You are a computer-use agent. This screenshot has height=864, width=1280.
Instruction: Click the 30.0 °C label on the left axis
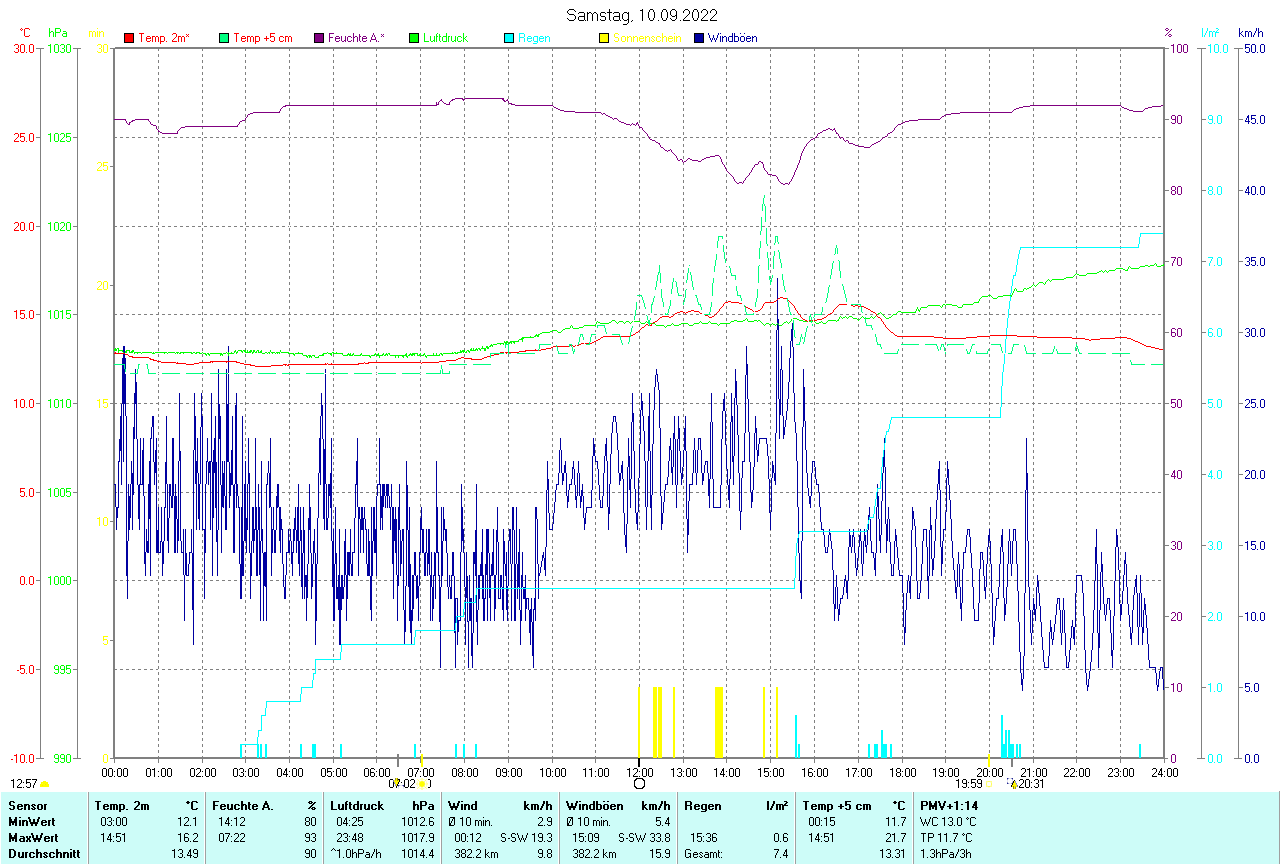(x=23, y=48)
